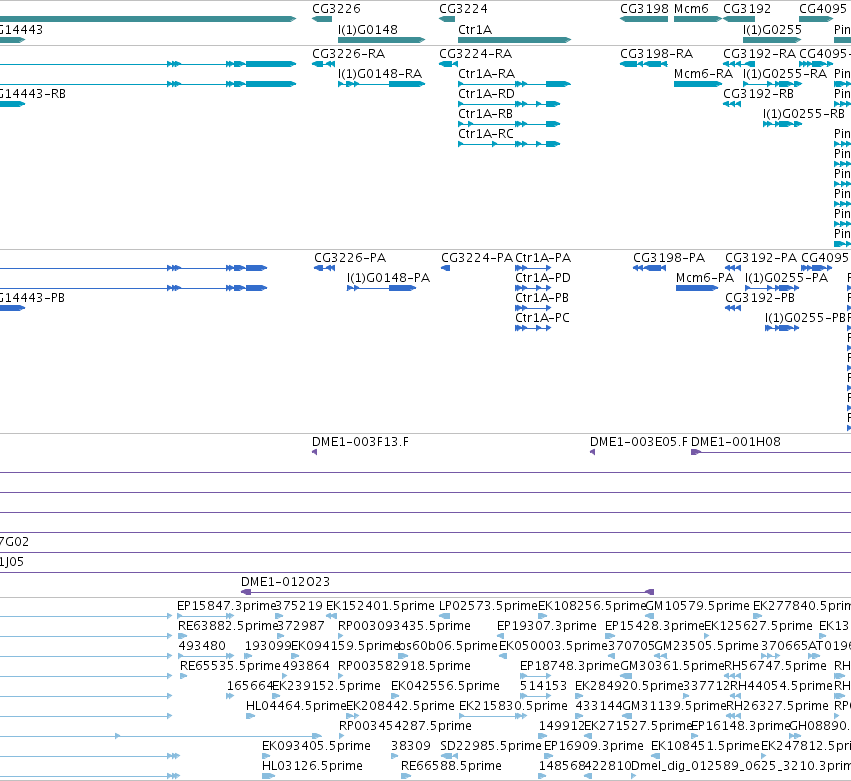Select the DME1-001H08 feature
This screenshot has height=781, width=851.
(x=735, y=442)
